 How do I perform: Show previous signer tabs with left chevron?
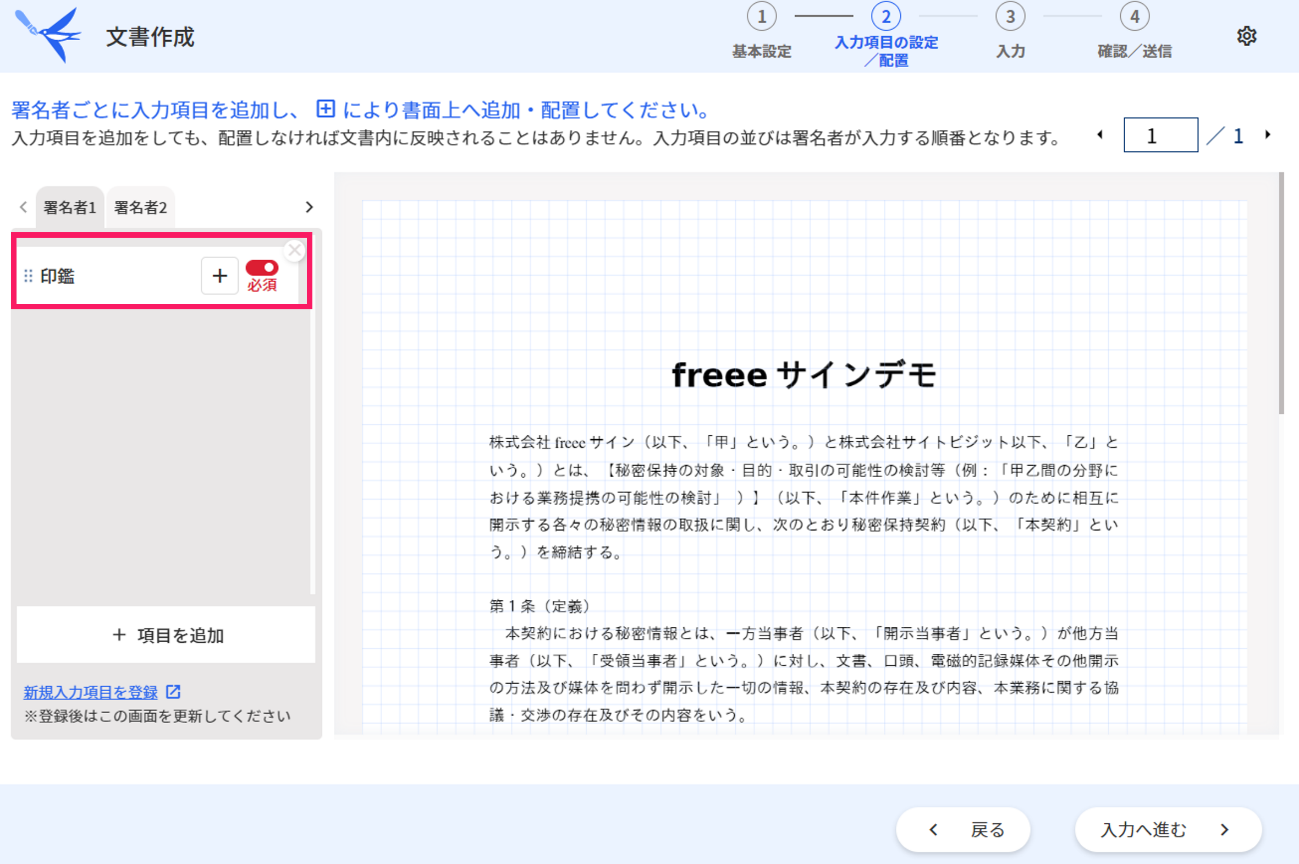point(23,207)
